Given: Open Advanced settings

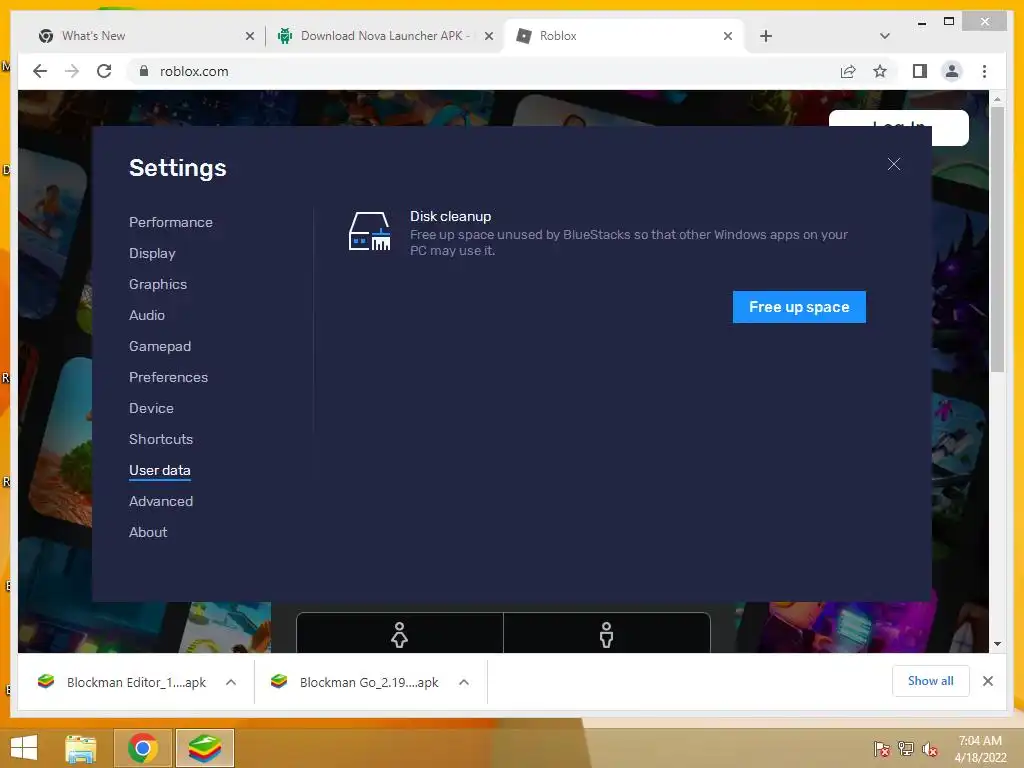Looking at the screenshot, I should tap(161, 501).
